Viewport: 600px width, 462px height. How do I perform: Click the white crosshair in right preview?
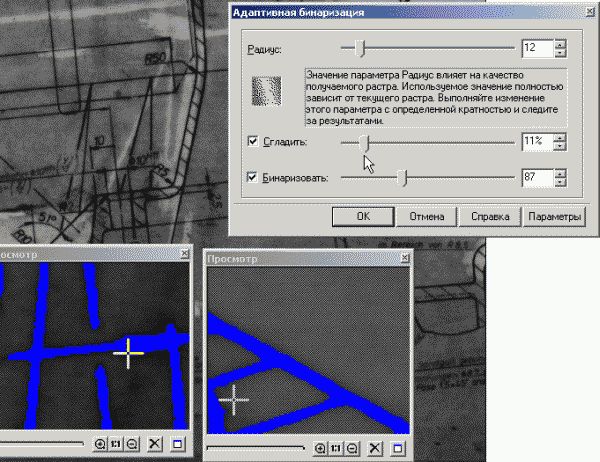click(x=234, y=400)
